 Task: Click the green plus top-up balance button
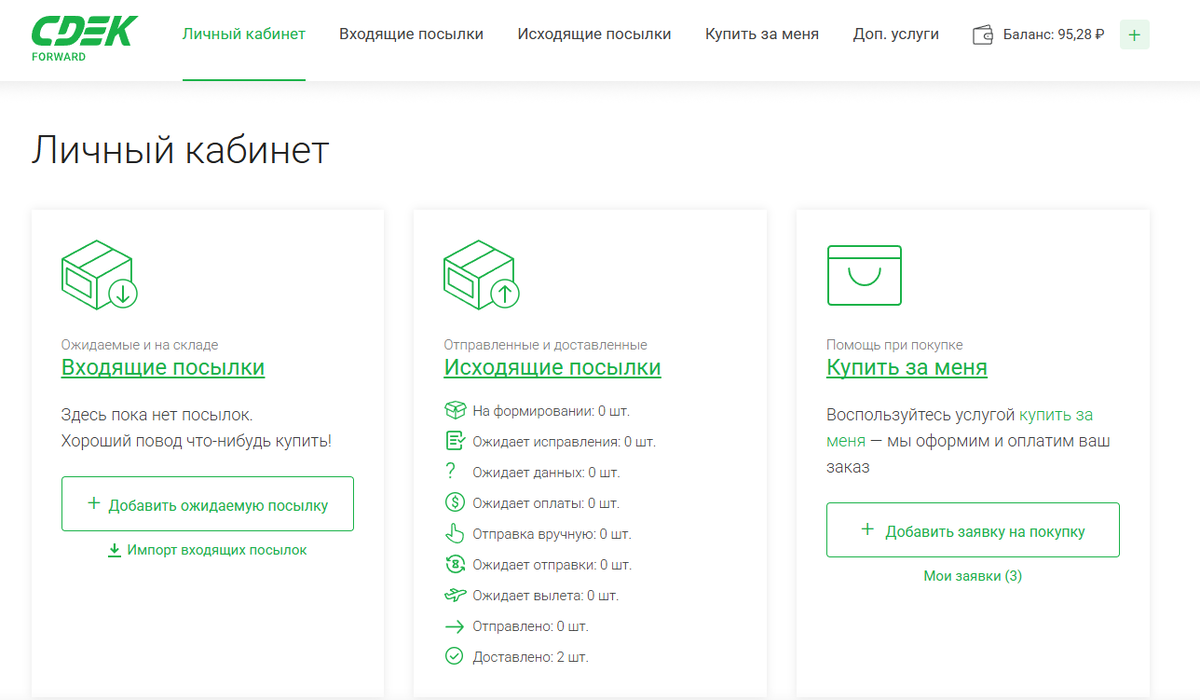tap(1134, 35)
